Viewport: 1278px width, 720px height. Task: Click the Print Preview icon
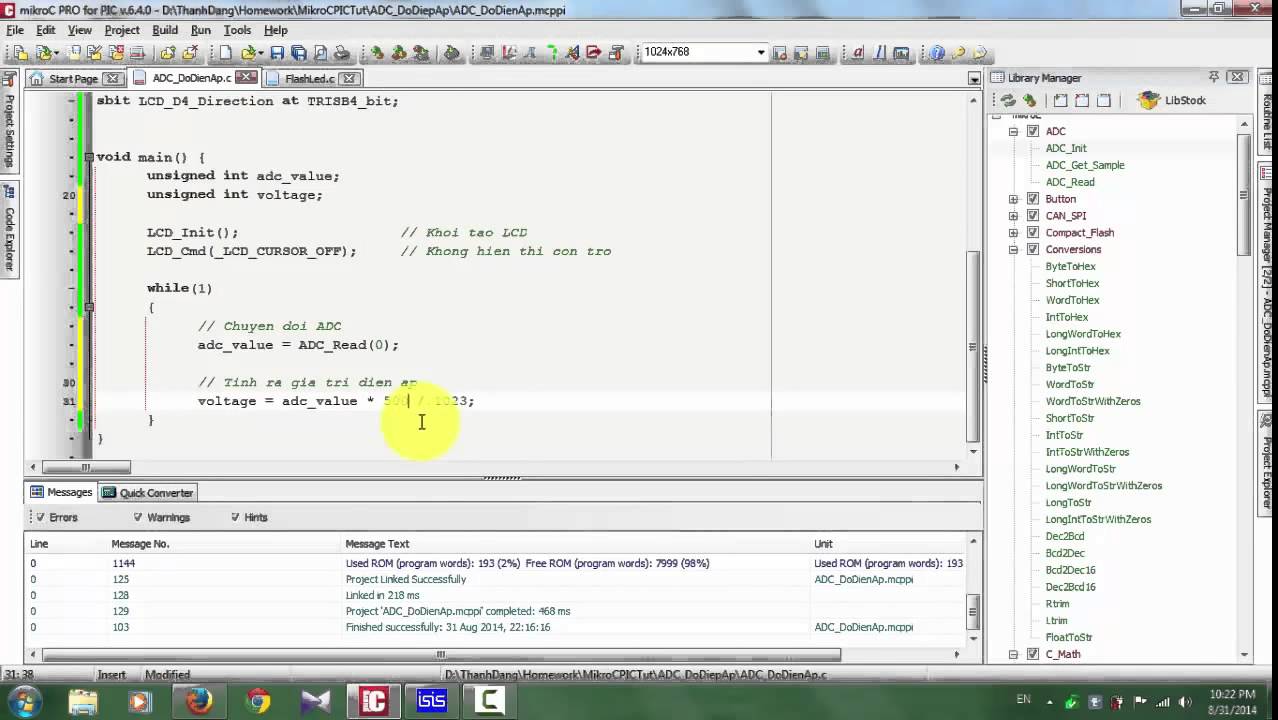point(320,53)
